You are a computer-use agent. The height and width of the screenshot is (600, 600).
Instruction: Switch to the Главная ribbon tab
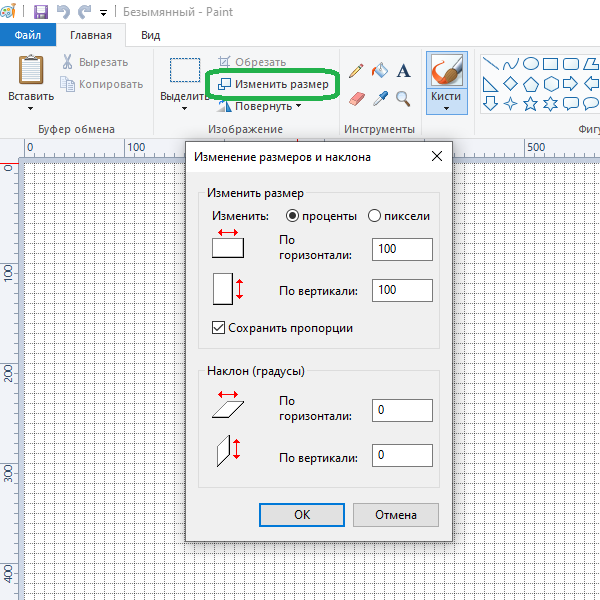91,35
